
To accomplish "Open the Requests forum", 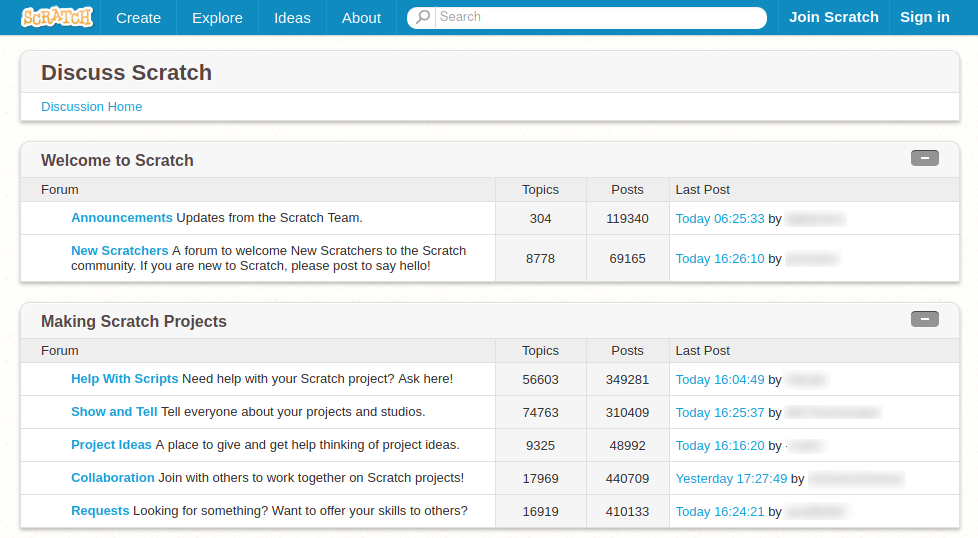I will pos(100,511).
